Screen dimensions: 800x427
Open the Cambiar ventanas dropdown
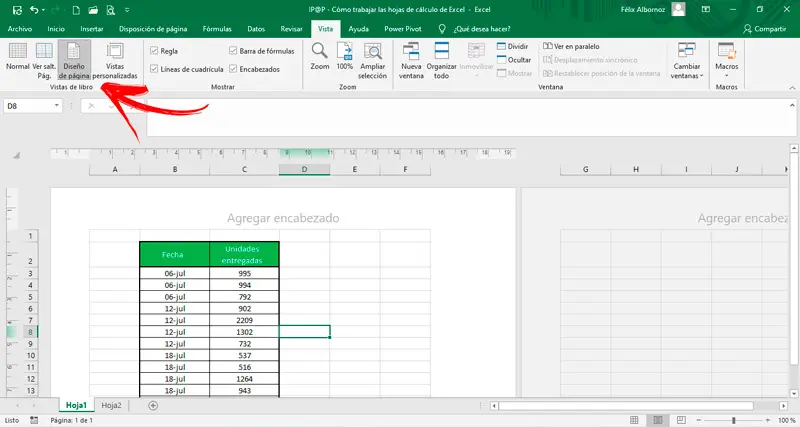(687, 60)
